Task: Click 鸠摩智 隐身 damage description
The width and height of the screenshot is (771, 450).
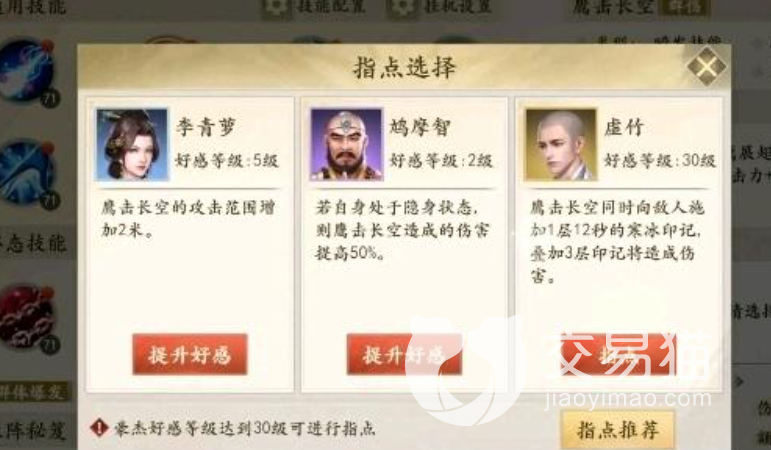Action: [403, 230]
